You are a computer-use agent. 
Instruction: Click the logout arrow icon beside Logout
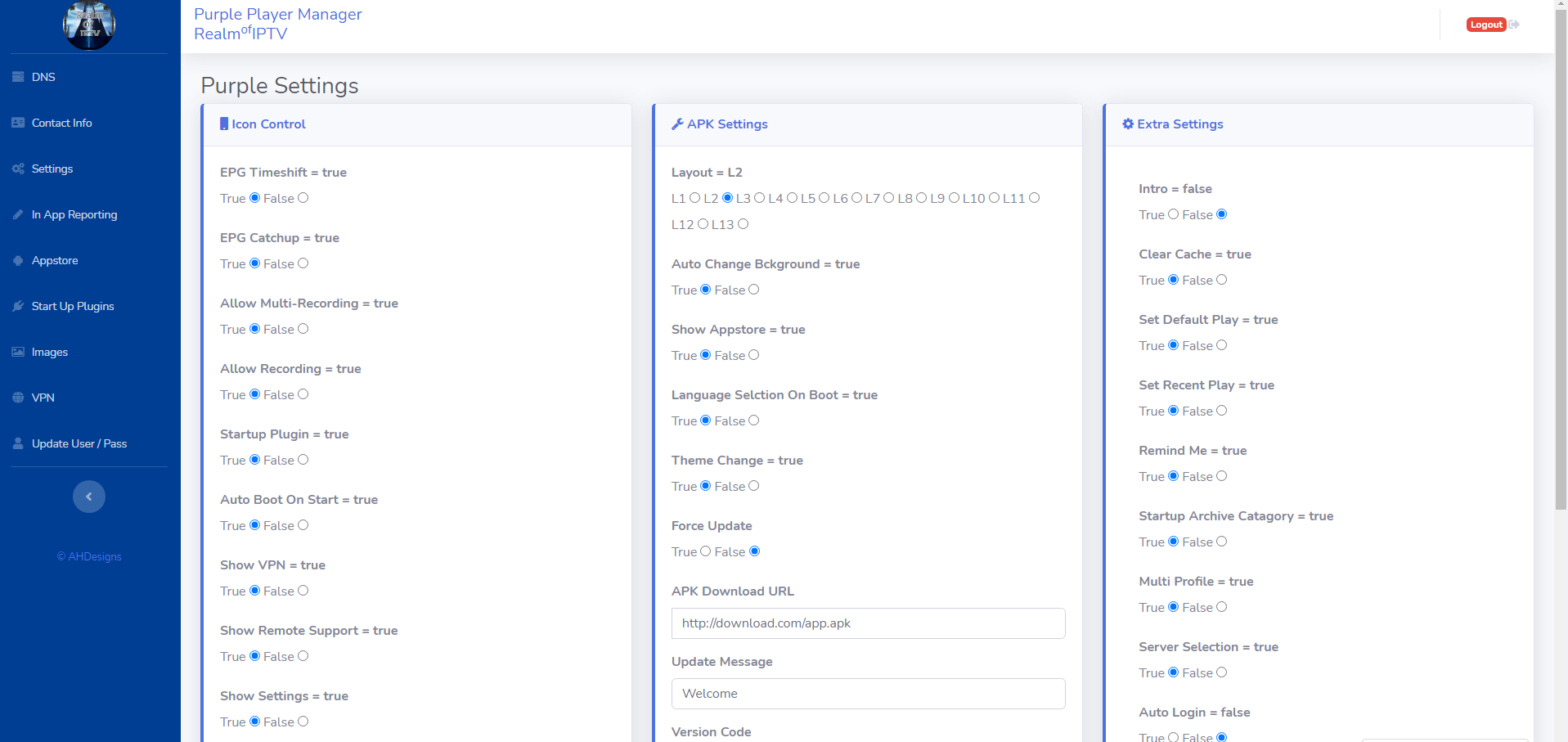pos(1514,25)
